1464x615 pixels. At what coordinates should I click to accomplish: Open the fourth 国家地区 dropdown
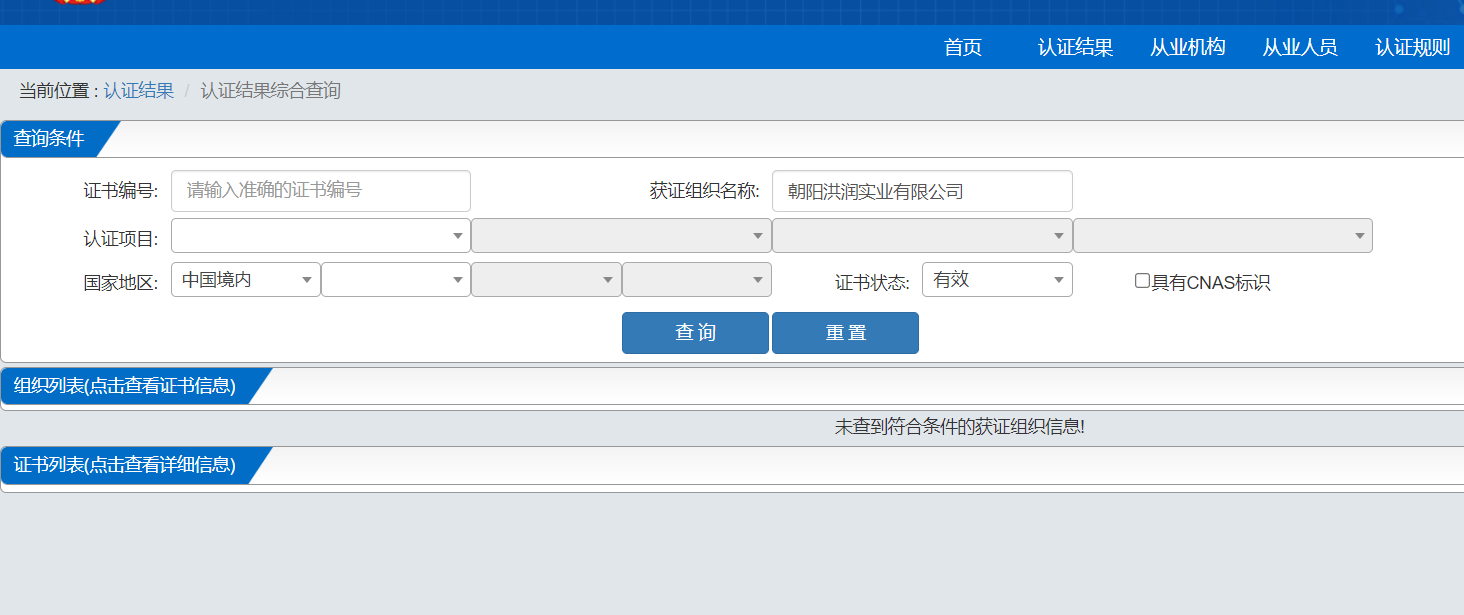[x=697, y=280]
